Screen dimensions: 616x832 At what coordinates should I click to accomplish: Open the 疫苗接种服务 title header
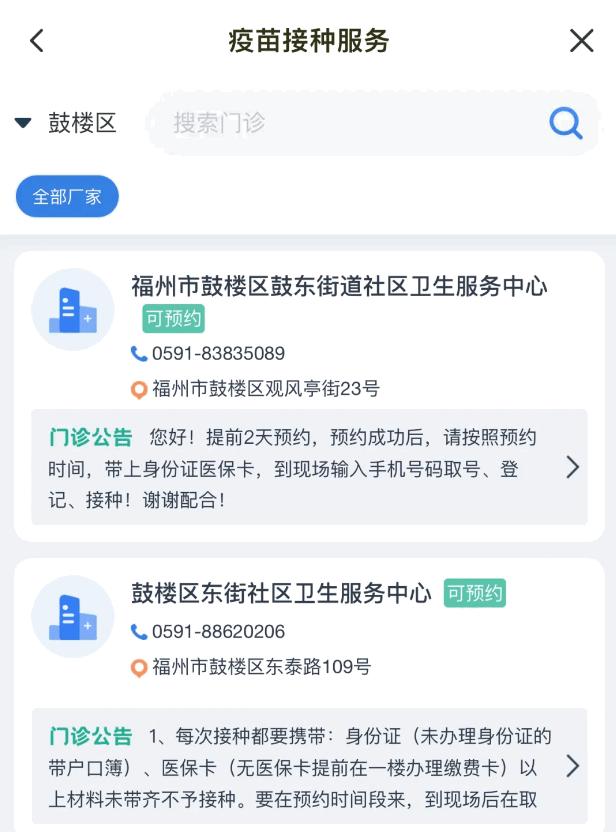(308, 40)
